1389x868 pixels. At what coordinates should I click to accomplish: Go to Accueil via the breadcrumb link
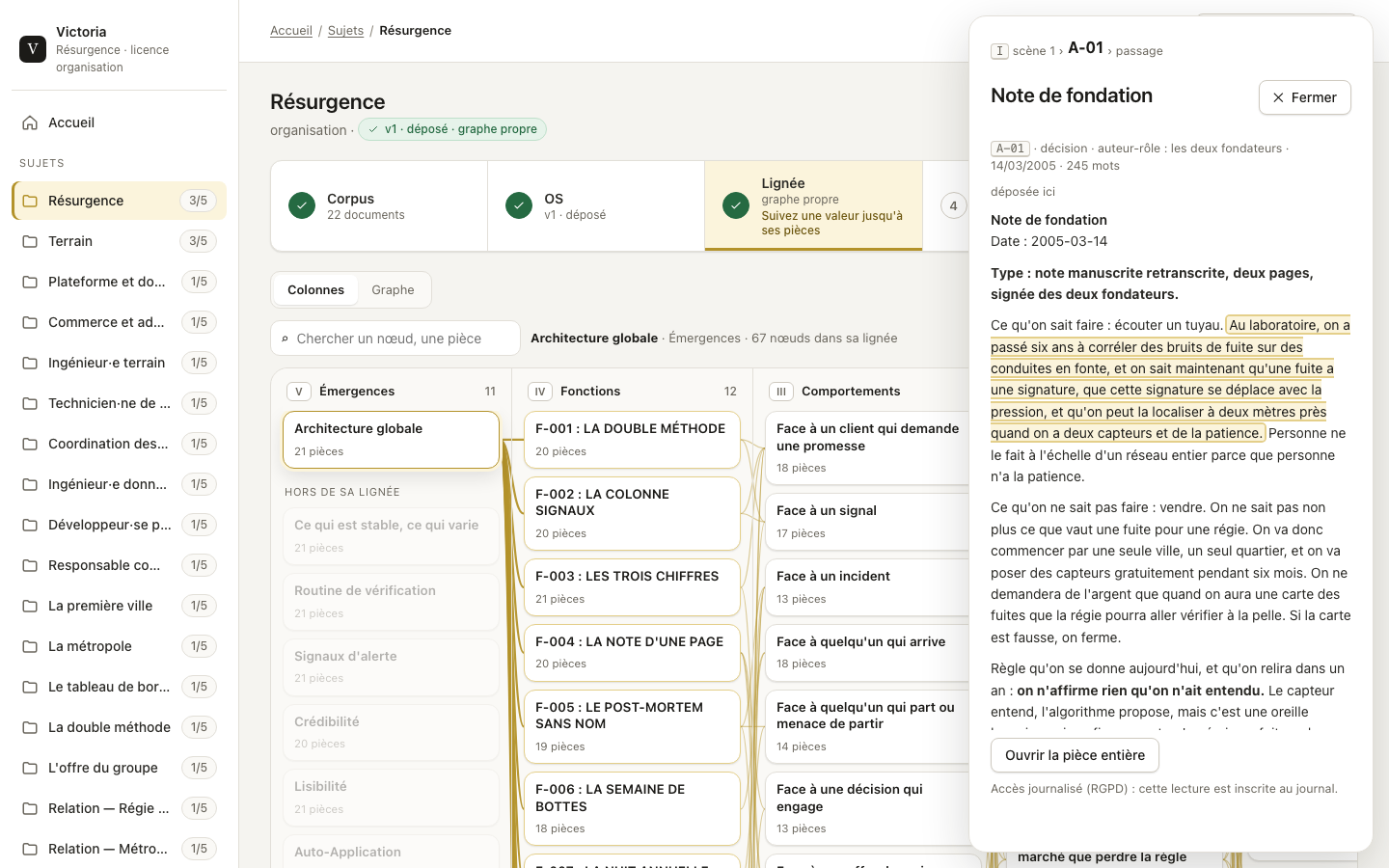291,31
